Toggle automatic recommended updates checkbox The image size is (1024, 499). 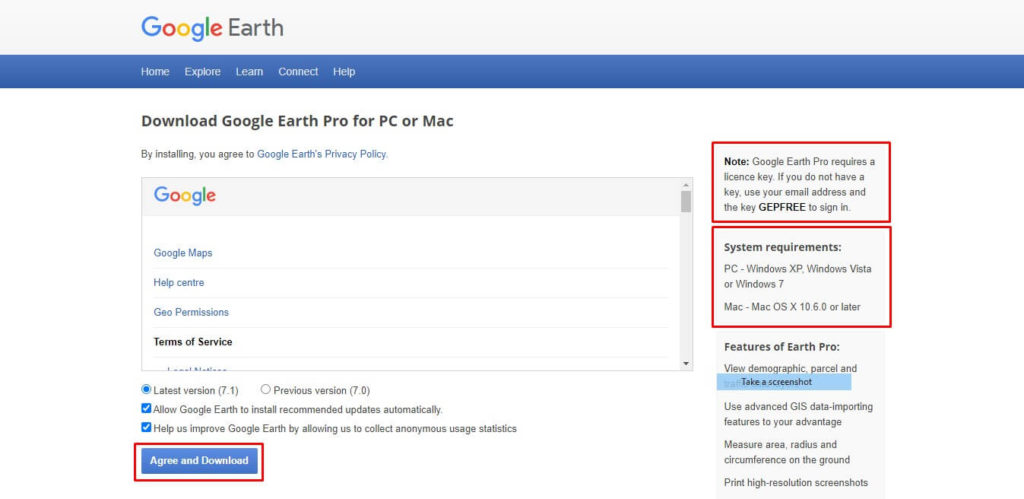coord(146,408)
